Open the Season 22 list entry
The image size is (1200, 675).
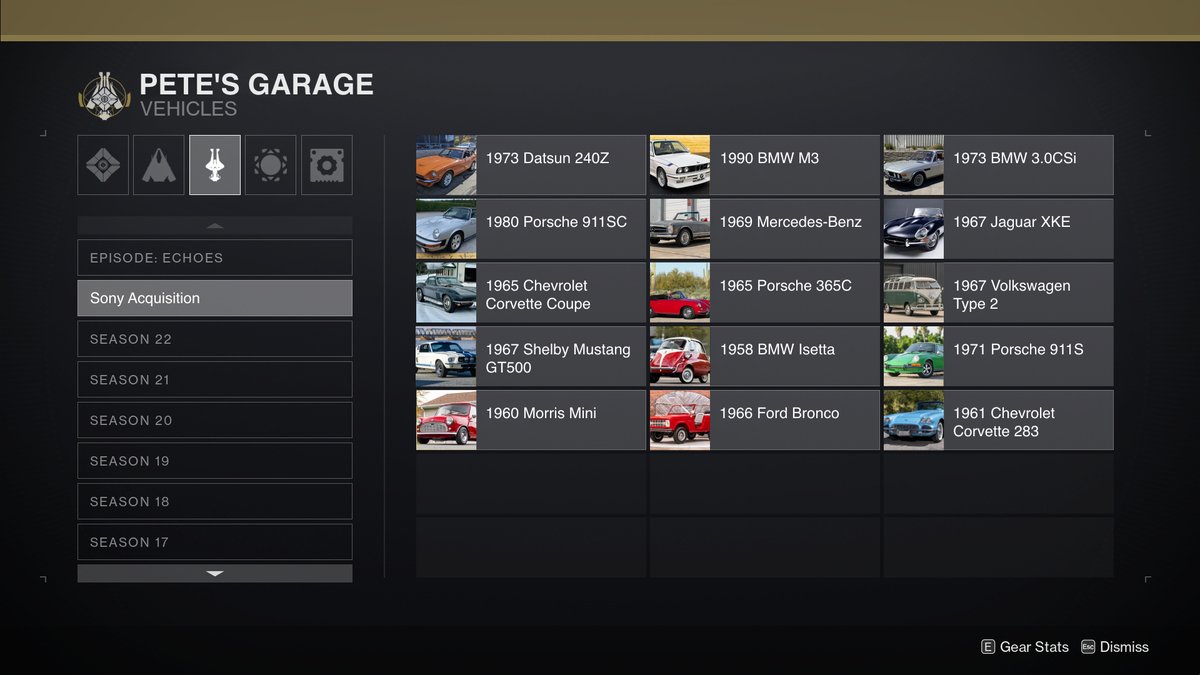[x=215, y=339]
